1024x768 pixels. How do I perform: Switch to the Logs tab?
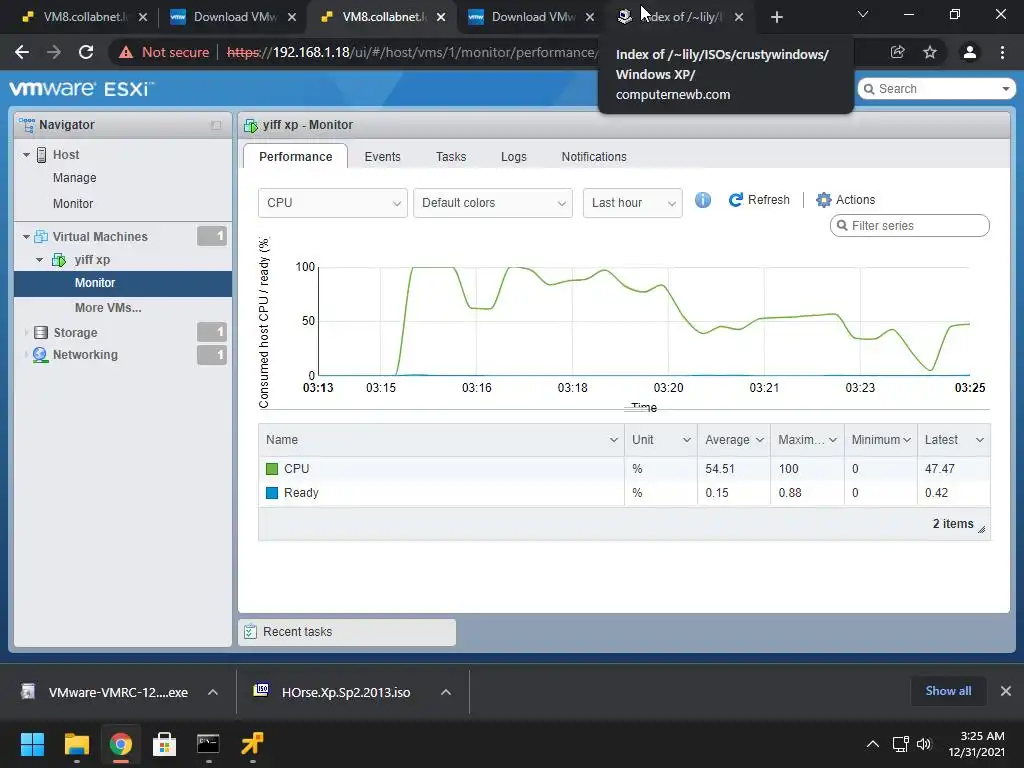click(513, 157)
